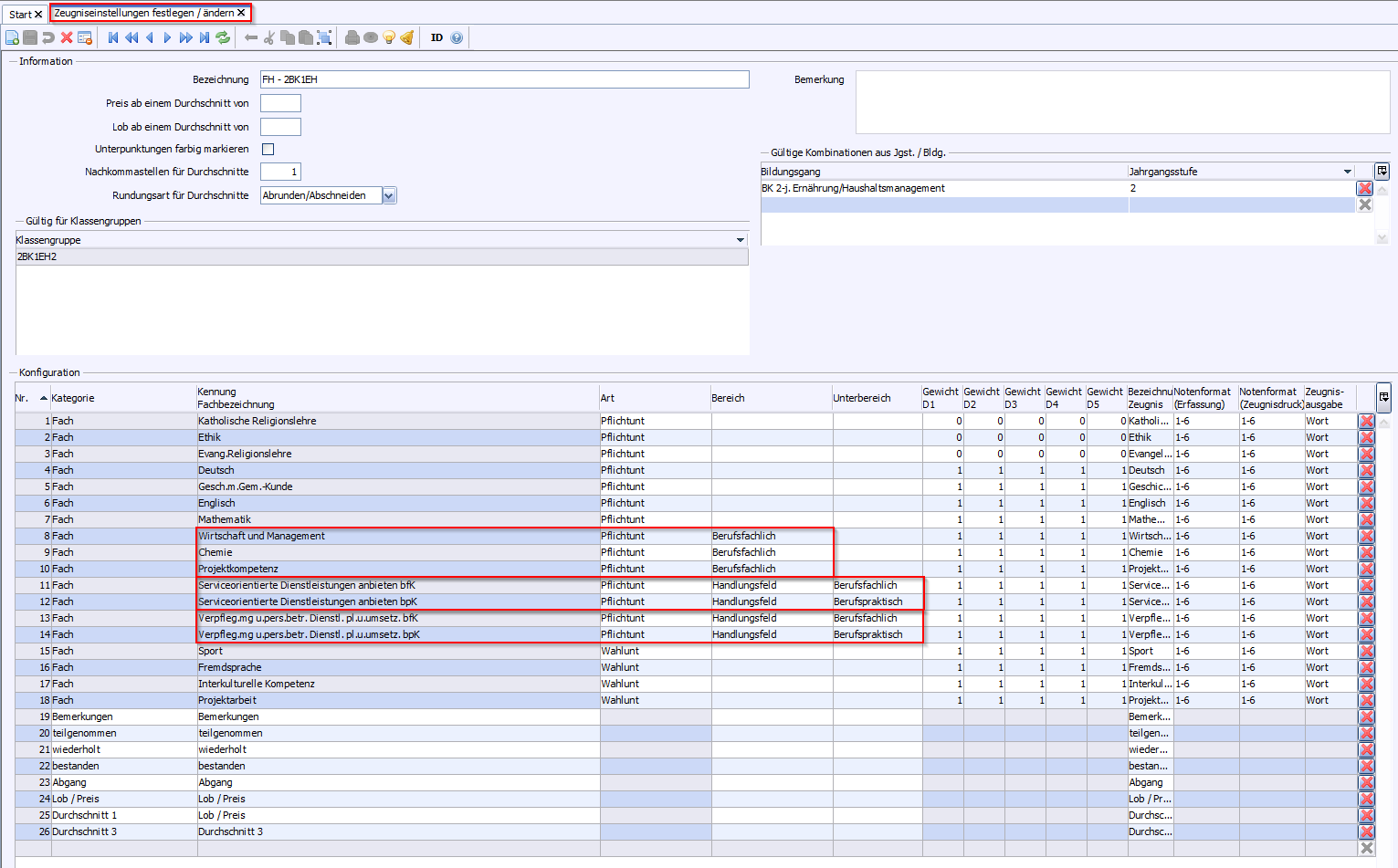Click the copy icon in toolbar

(x=288, y=37)
